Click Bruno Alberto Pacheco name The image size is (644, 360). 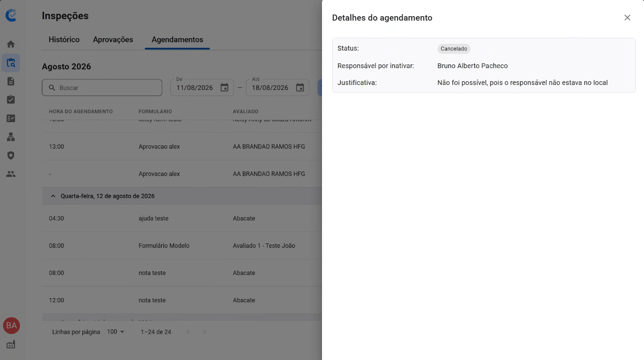point(472,66)
